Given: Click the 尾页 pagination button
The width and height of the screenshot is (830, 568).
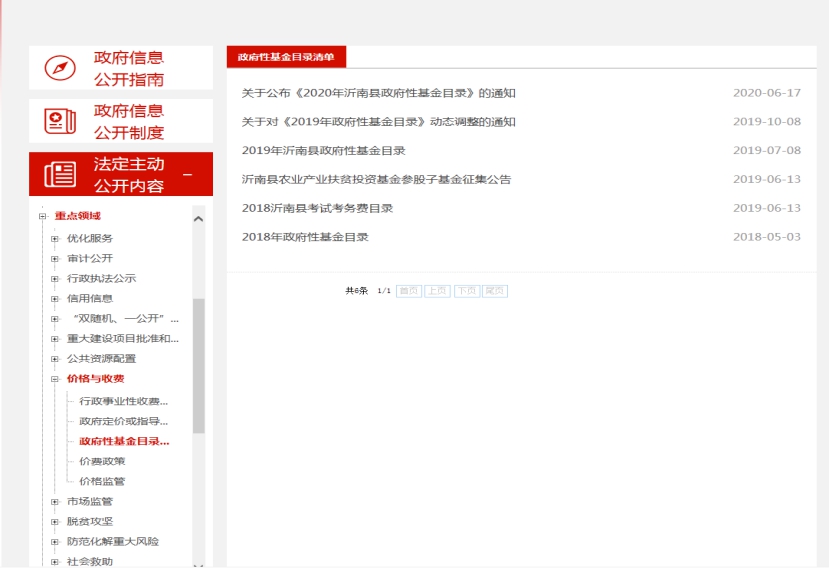Looking at the screenshot, I should pos(495,291).
